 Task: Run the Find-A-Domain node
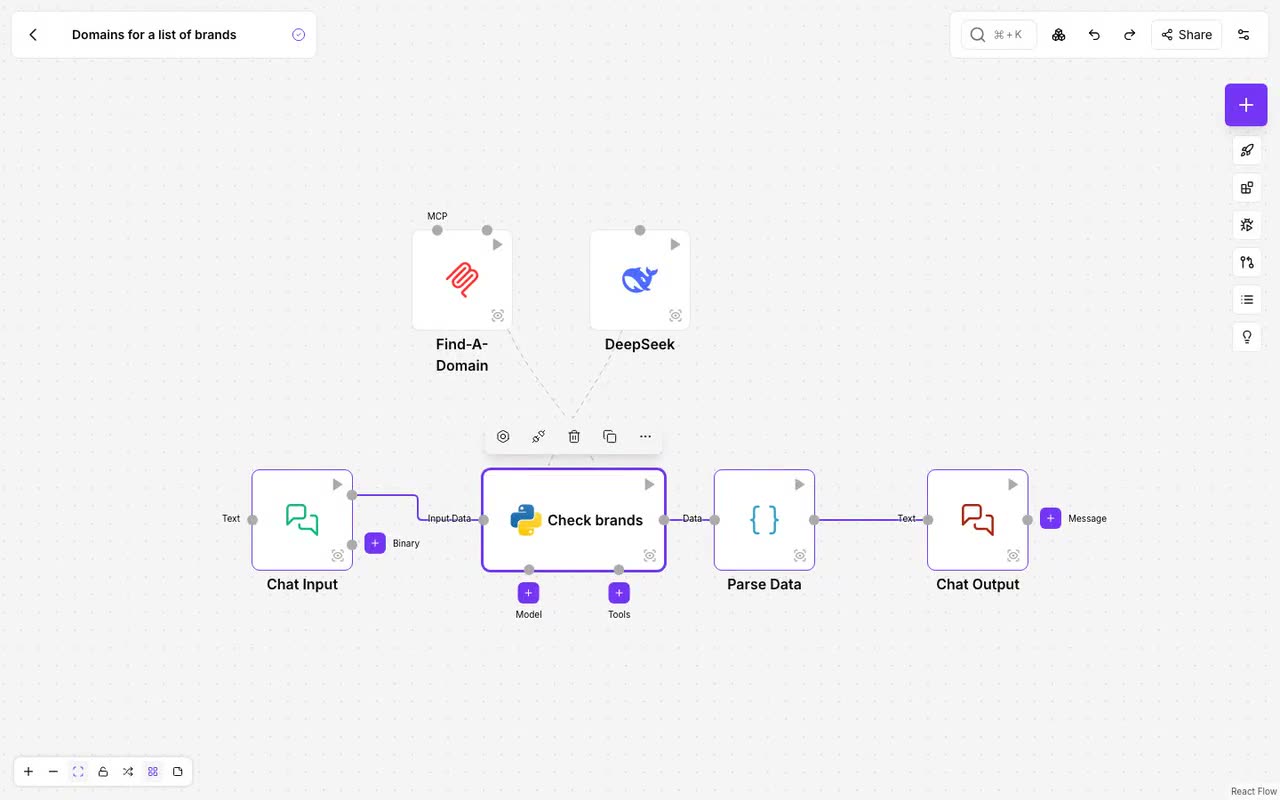(x=497, y=245)
